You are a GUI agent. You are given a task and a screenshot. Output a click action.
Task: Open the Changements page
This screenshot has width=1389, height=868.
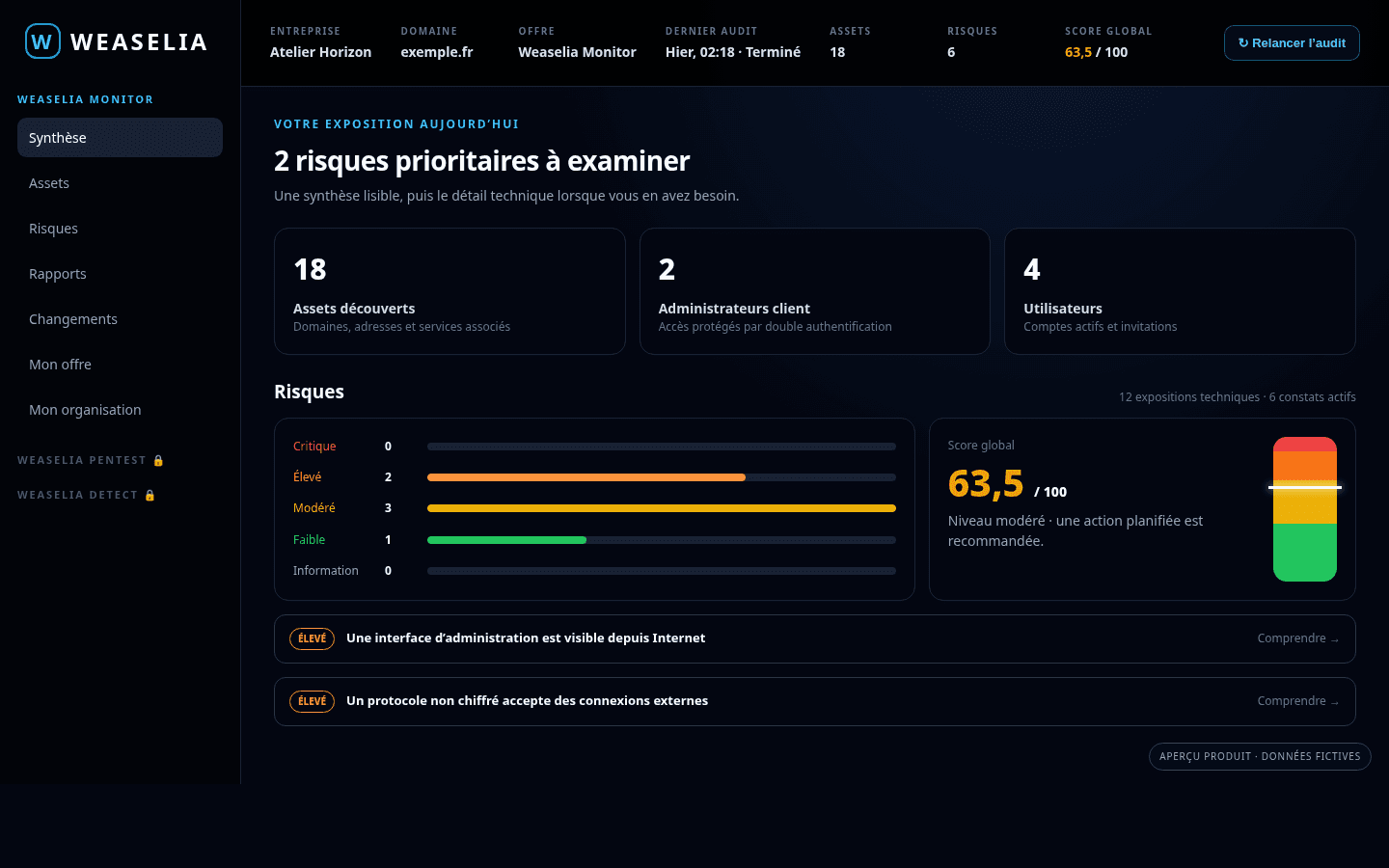[x=120, y=319]
